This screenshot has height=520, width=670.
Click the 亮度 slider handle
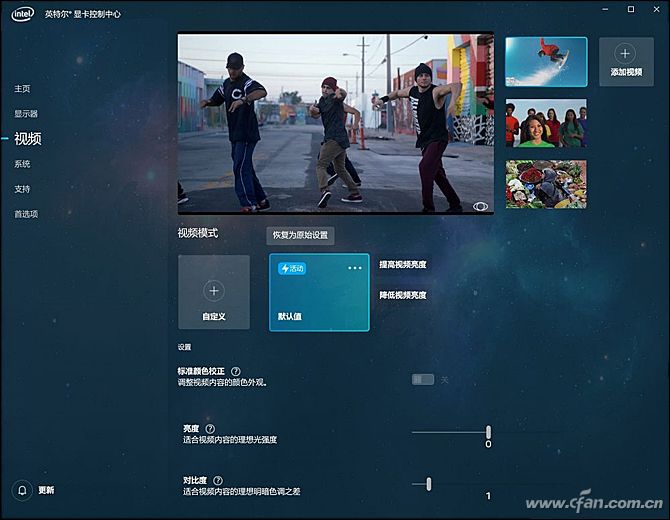(x=488, y=432)
